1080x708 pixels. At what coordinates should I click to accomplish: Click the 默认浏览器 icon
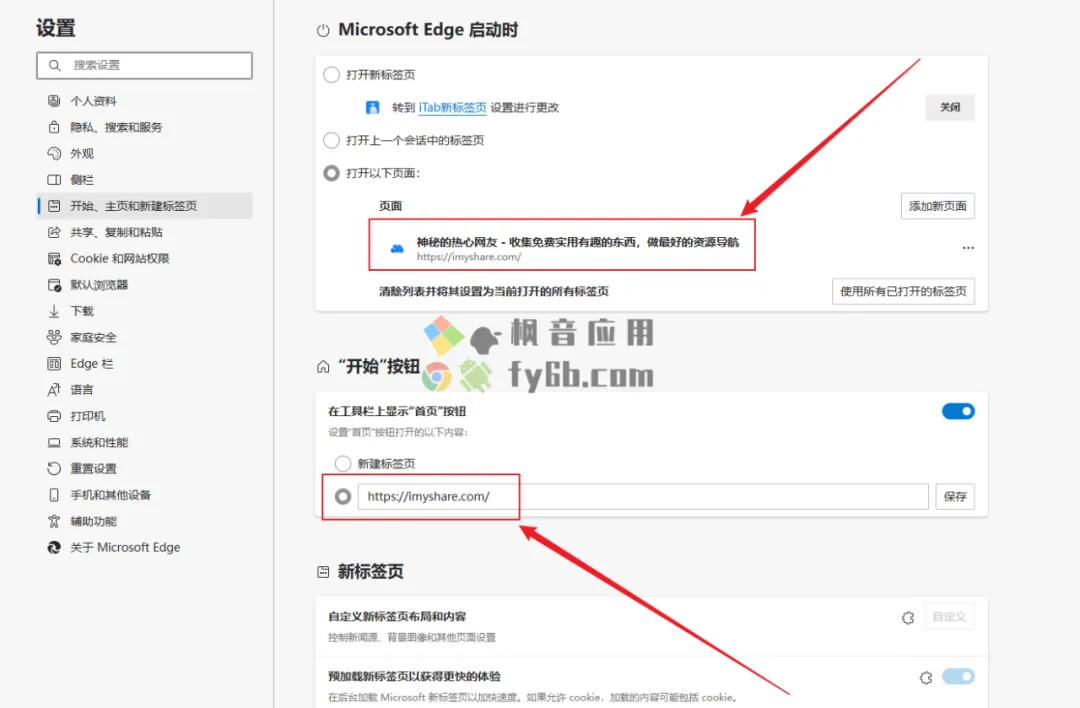(x=54, y=284)
